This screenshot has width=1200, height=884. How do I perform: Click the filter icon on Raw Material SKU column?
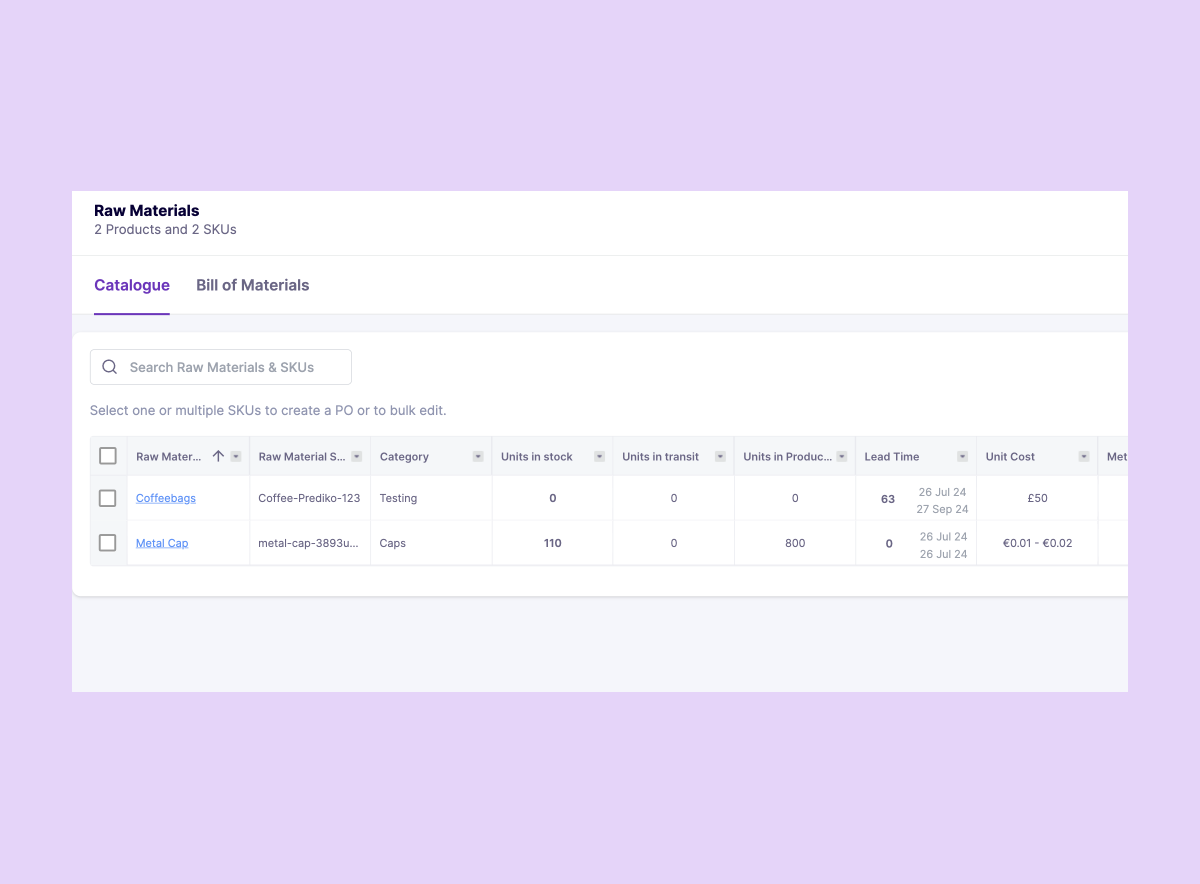click(357, 456)
